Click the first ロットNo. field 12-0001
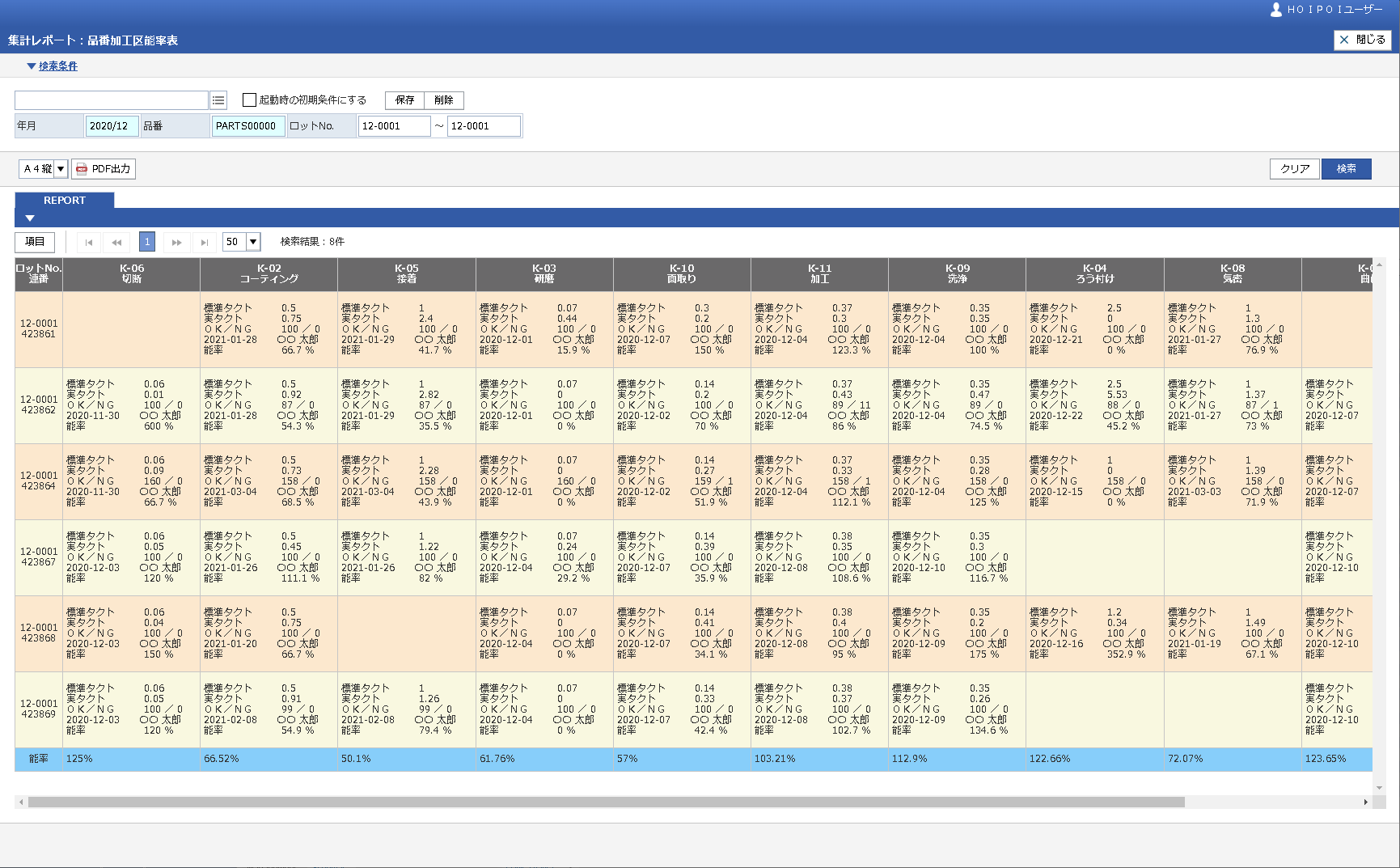This screenshot has width=1400, height=868. point(395,126)
